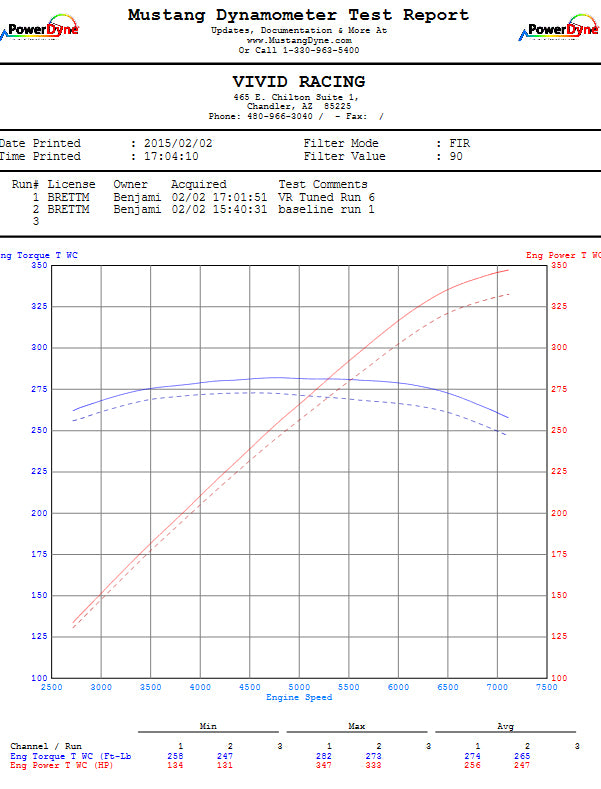Click the 5000 tick on the x-axis
Image resolution: width=601 pixels, height=789 pixels.
tap(299, 687)
